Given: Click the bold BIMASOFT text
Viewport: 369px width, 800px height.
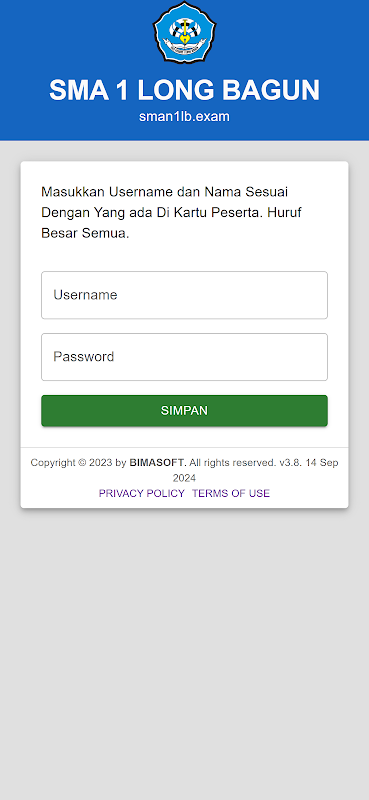Looking at the screenshot, I should 158,463.
